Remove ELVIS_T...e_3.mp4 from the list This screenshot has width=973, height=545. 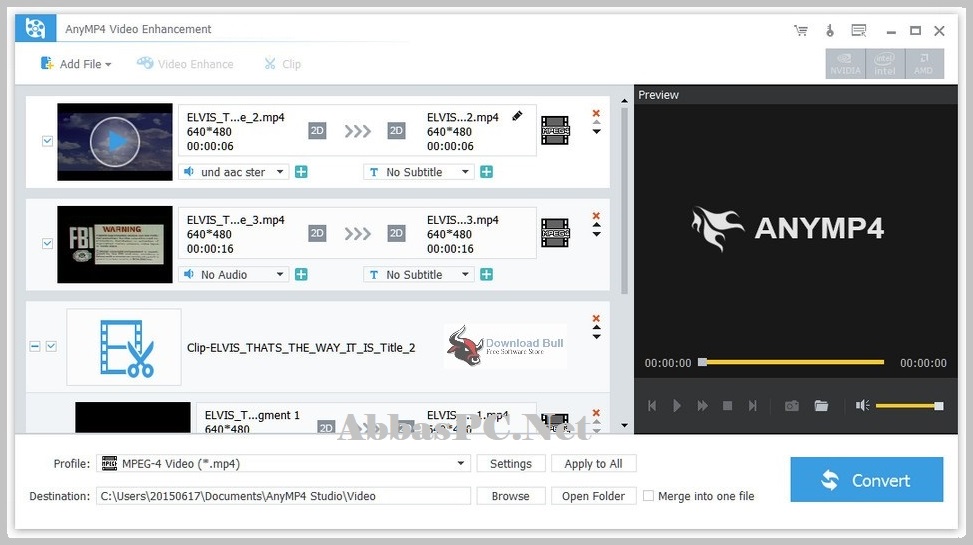click(596, 216)
